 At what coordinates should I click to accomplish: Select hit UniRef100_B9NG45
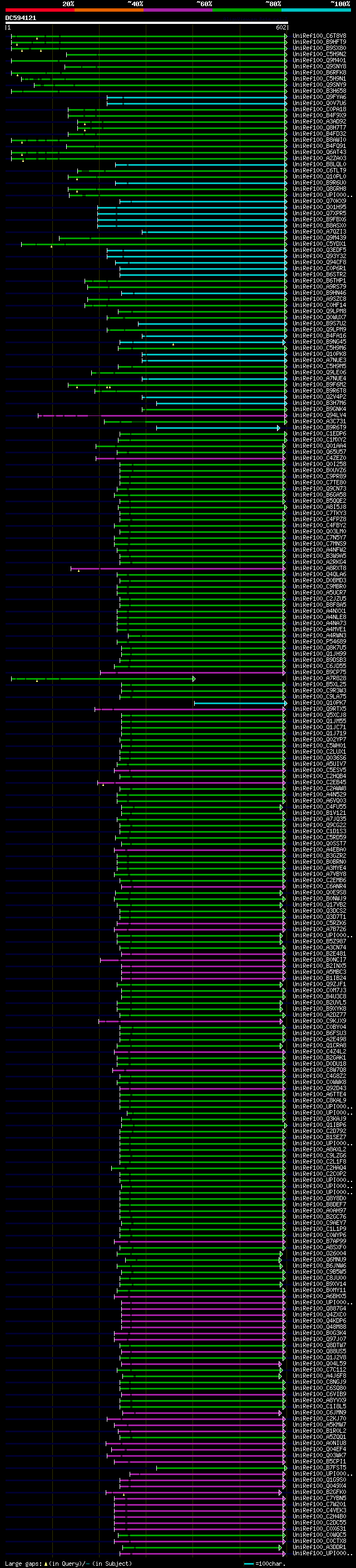[319, 342]
